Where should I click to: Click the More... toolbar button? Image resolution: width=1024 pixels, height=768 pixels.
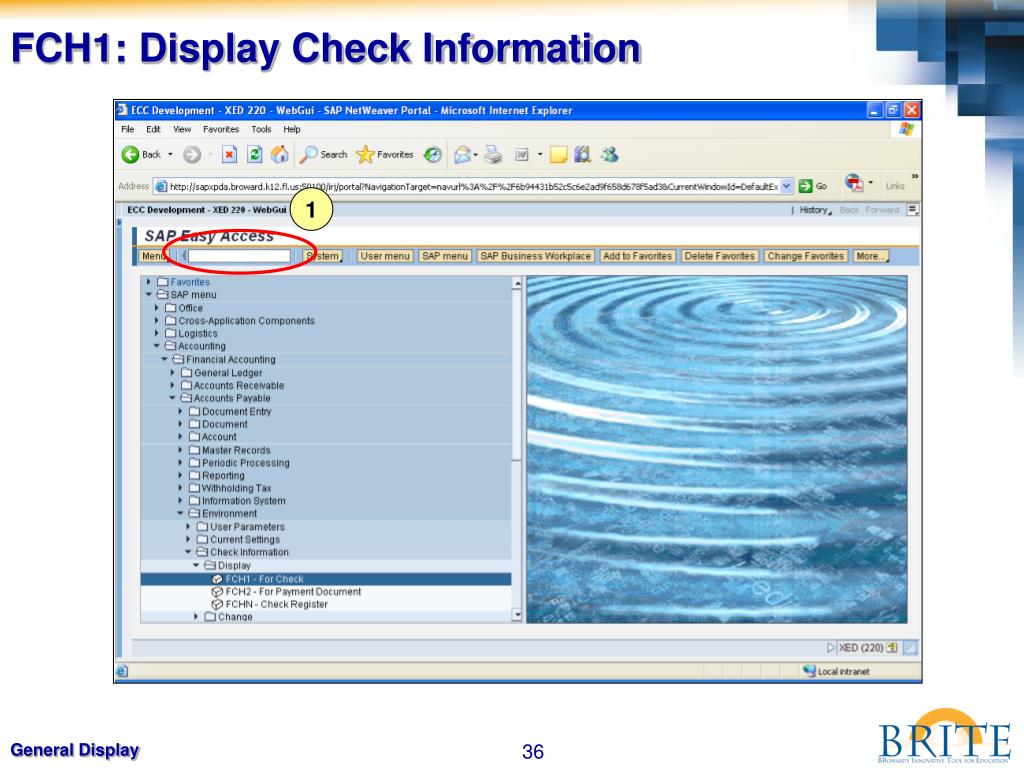(x=871, y=256)
